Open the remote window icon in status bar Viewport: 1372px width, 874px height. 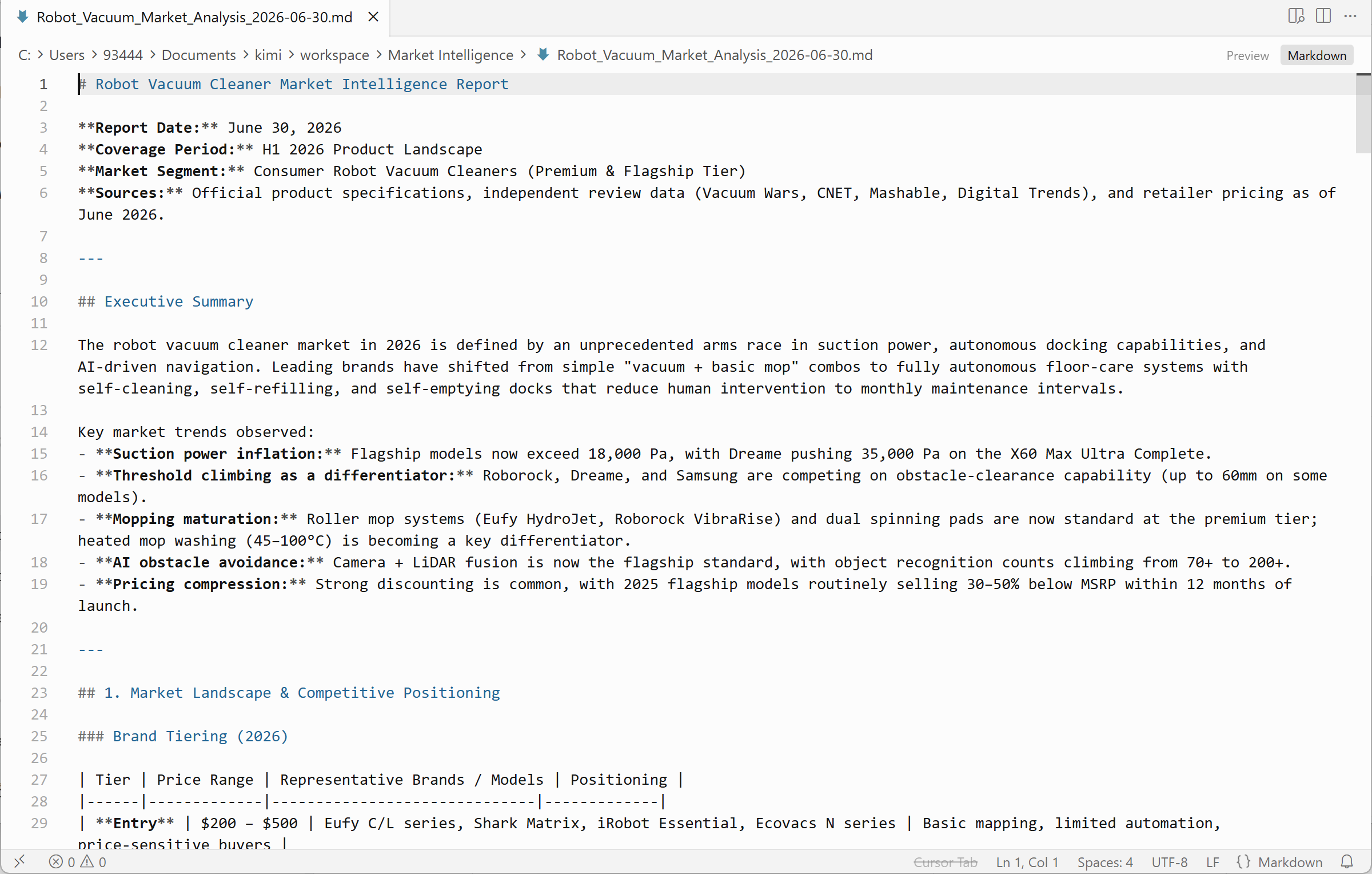click(19, 861)
